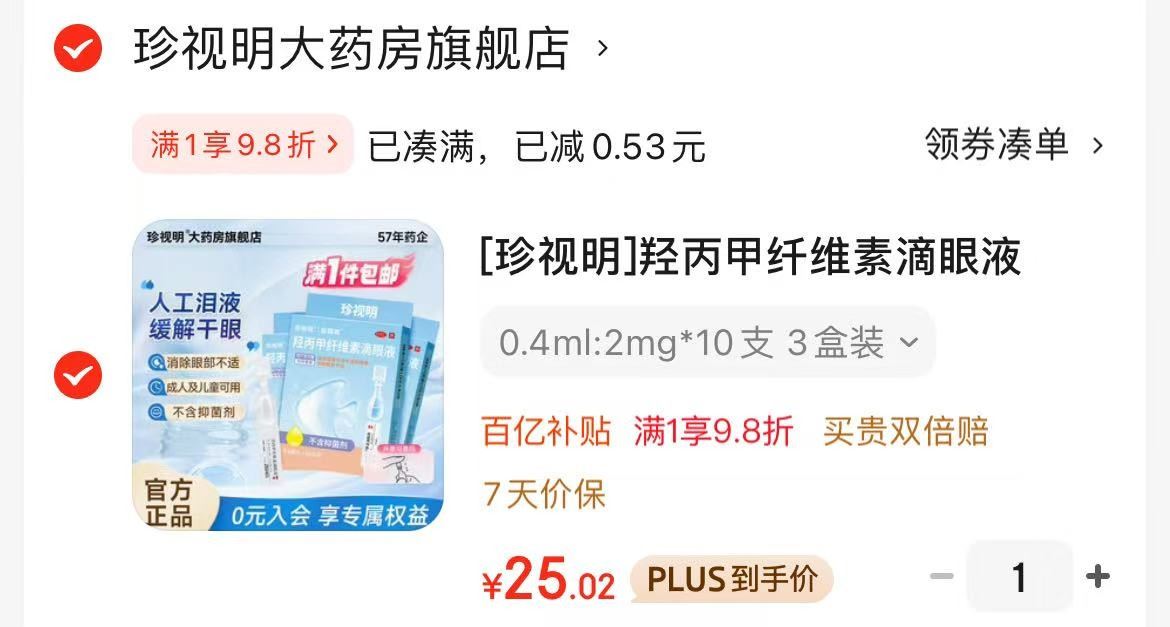Open the 满1享9.8折 promotion tag

click(243, 144)
